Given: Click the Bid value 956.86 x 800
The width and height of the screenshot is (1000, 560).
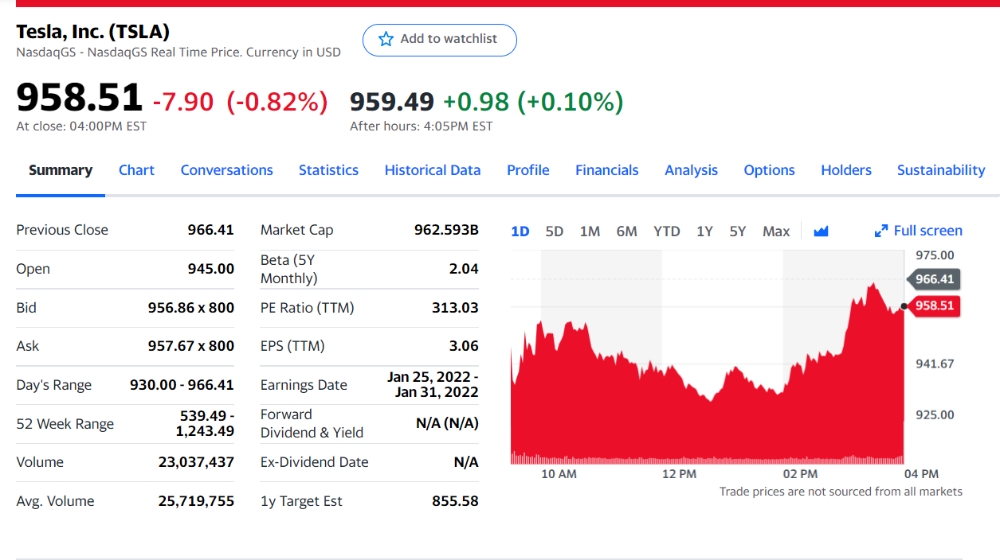Looking at the screenshot, I should click(191, 307).
